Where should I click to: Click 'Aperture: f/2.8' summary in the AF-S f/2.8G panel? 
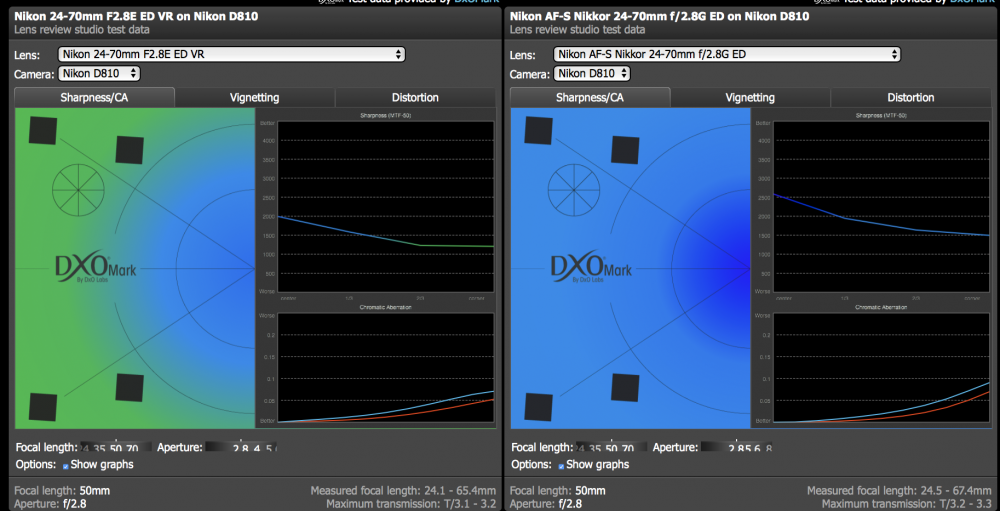tap(547, 504)
